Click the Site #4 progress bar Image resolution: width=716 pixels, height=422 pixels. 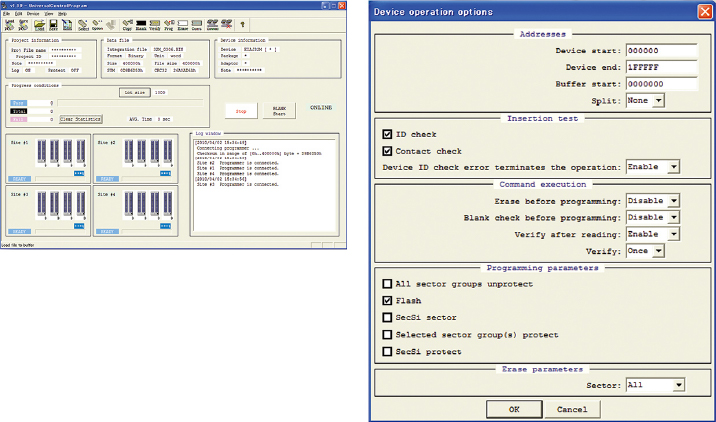point(146,232)
